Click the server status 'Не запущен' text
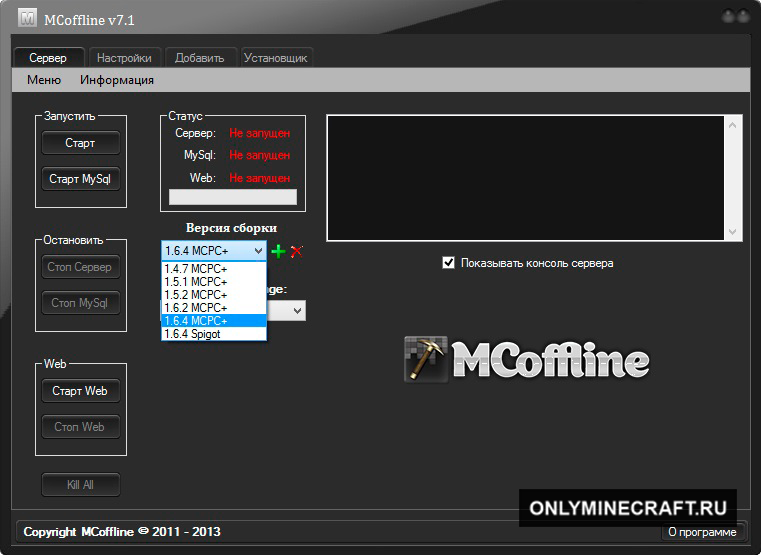The width and height of the screenshot is (761, 555). 260,133
